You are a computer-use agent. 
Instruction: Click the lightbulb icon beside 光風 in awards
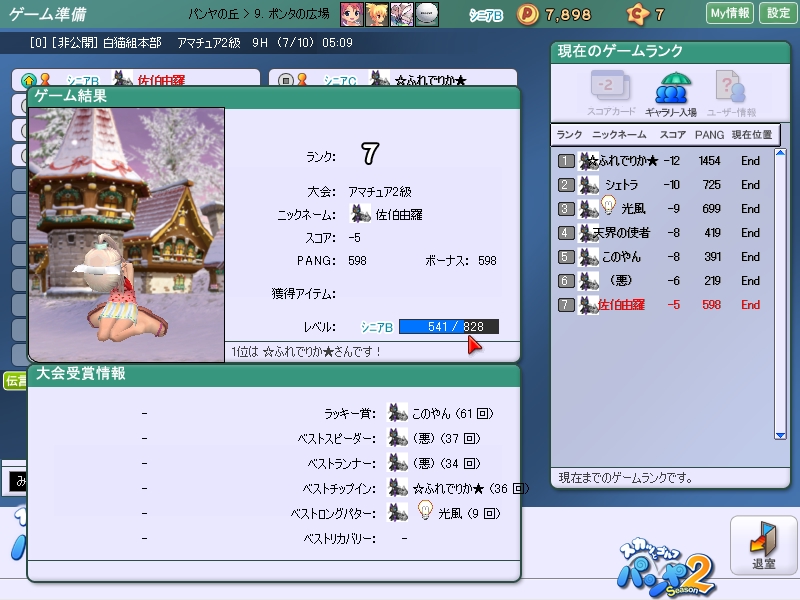pyautogui.click(x=425, y=510)
